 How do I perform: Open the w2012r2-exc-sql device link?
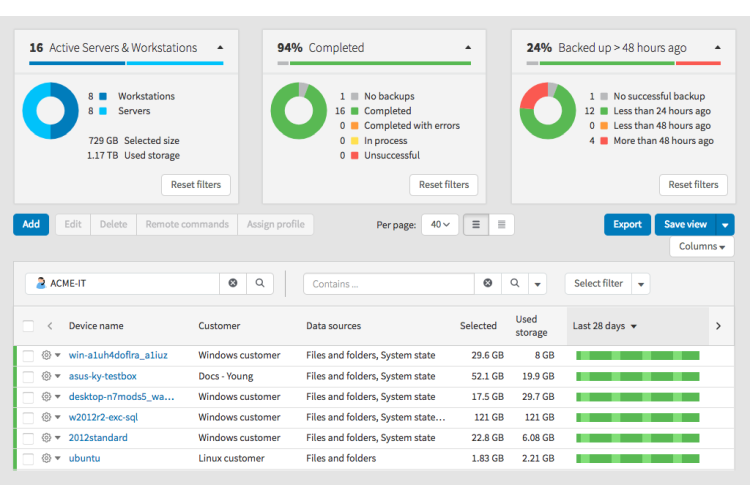pos(103,418)
